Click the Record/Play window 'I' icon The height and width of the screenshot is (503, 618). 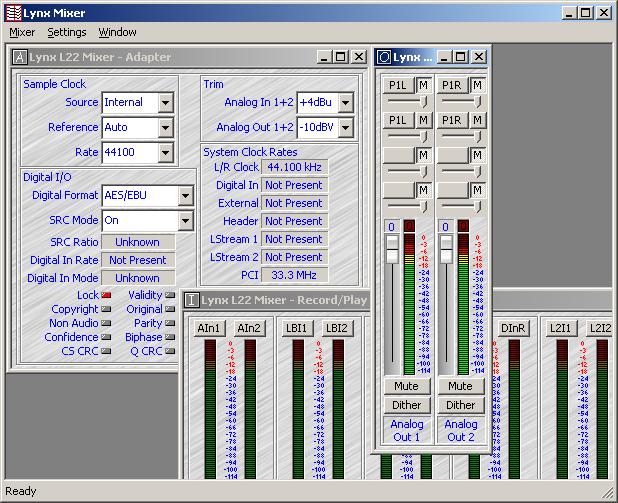[192, 300]
